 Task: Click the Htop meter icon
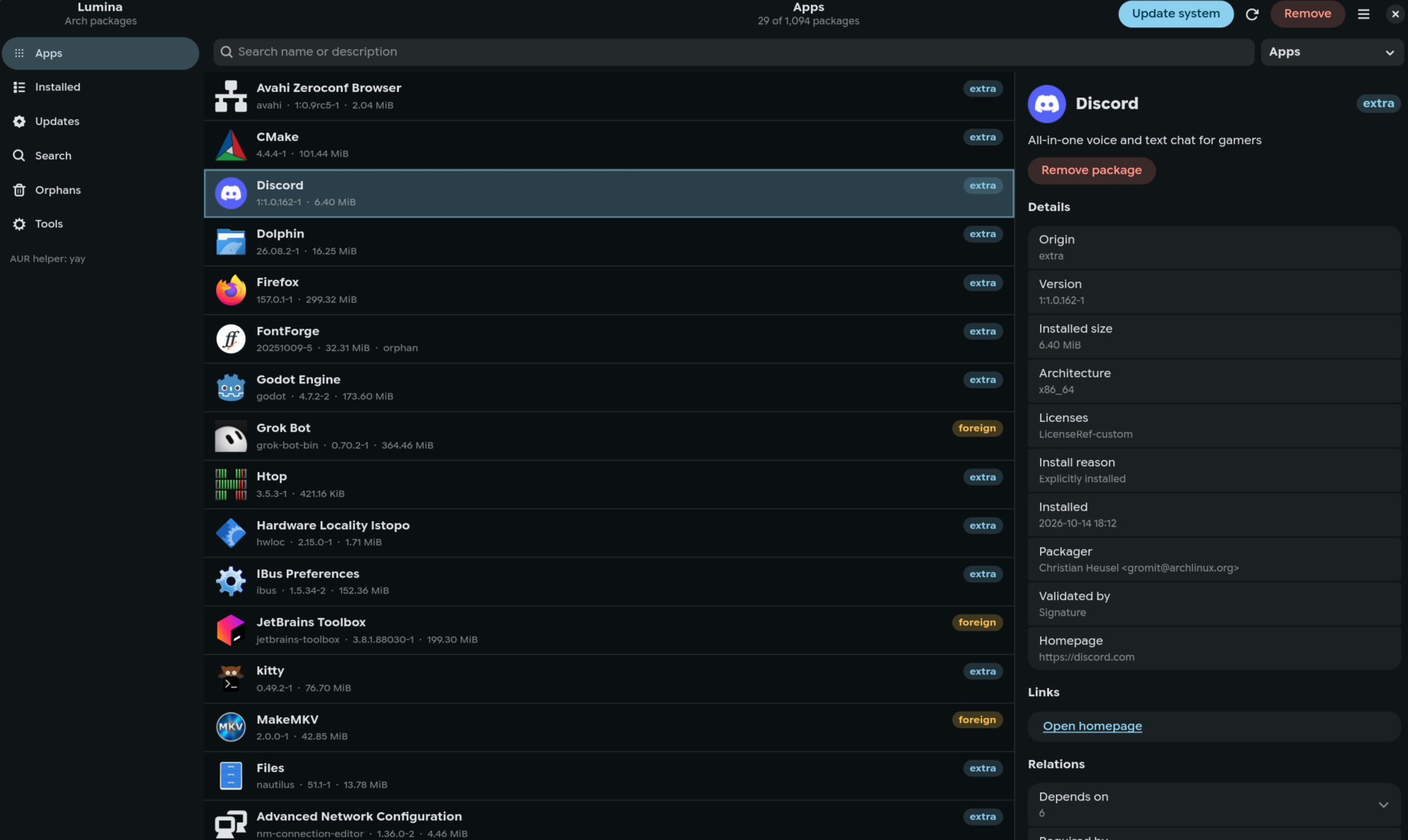231,485
